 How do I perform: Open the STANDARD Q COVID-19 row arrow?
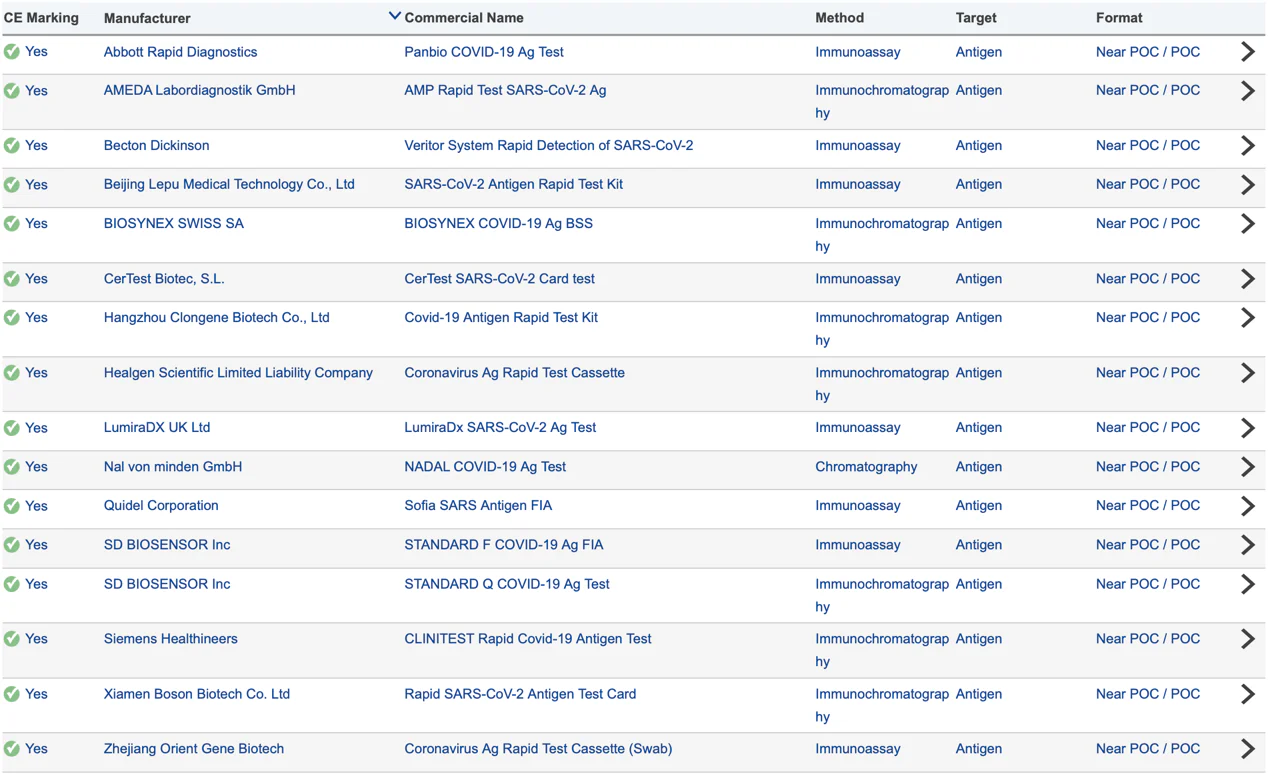click(x=1247, y=584)
